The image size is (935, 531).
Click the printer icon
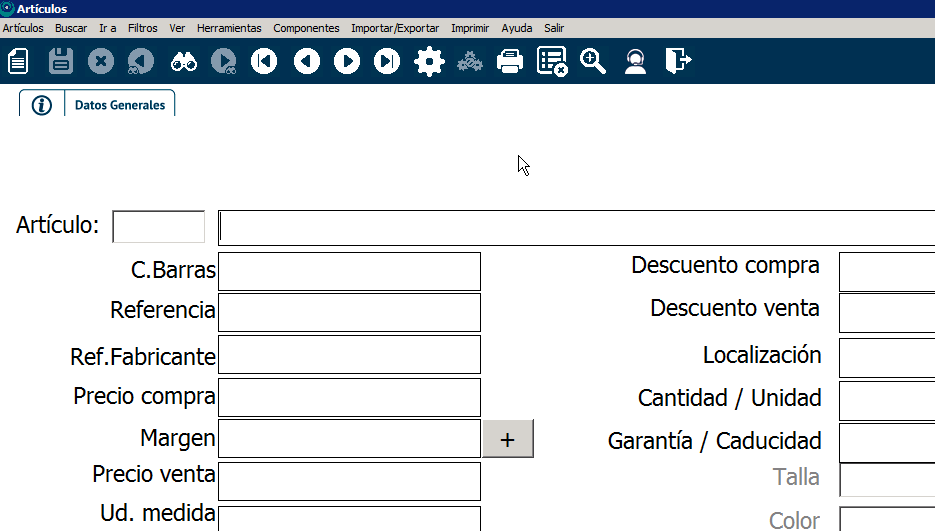click(510, 62)
